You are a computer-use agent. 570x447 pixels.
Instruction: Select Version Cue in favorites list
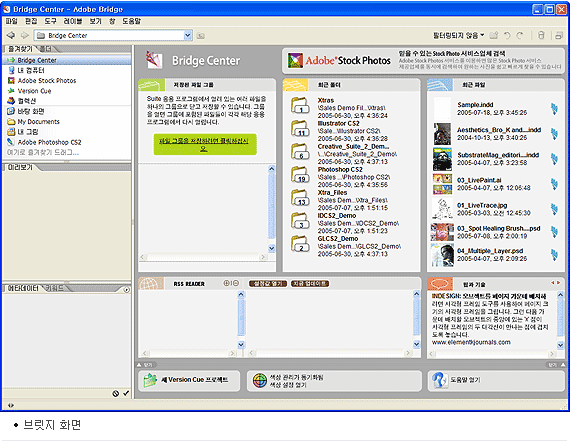(35, 91)
